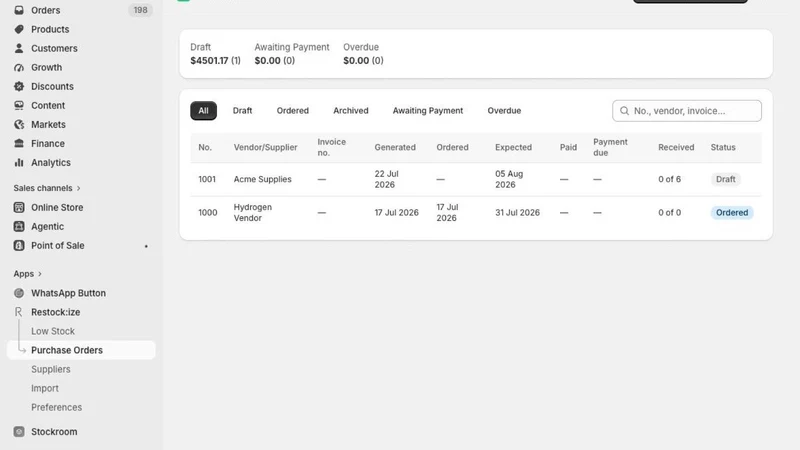The height and width of the screenshot is (450, 800).
Task: Switch to the Draft filter tab
Action: [242, 111]
